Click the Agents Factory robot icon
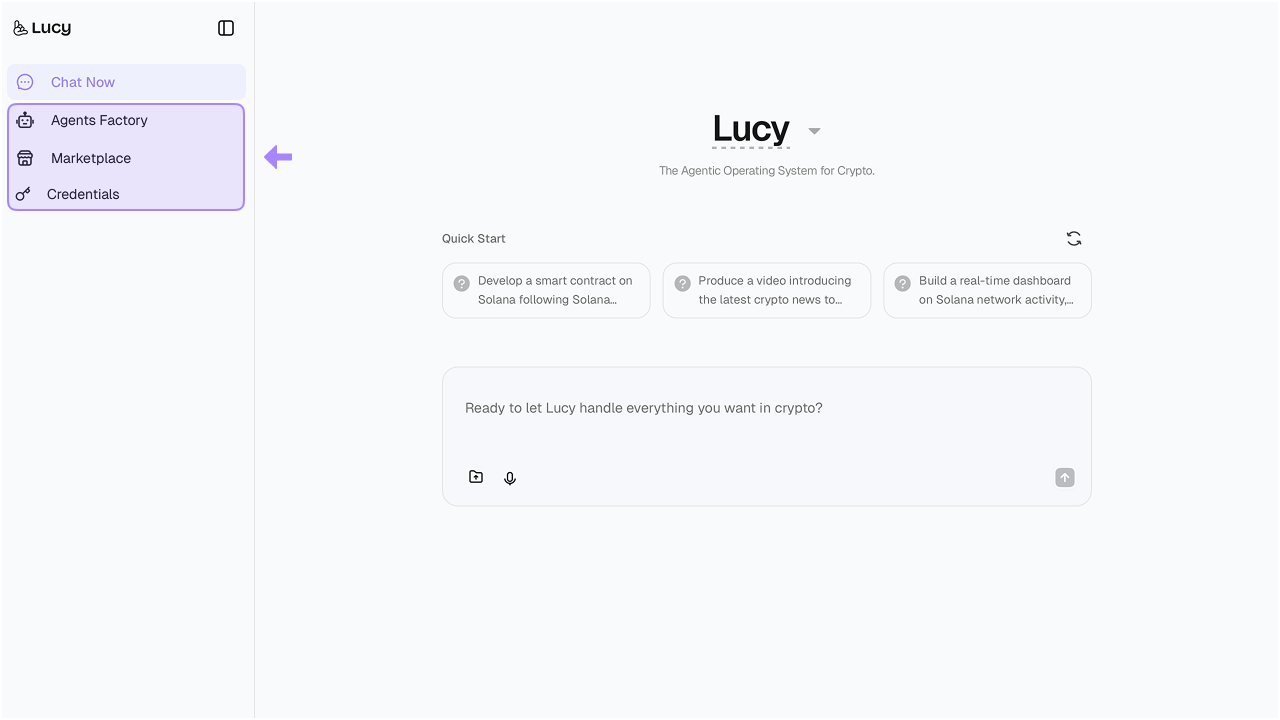The image size is (1280, 720). coord(25,120)
